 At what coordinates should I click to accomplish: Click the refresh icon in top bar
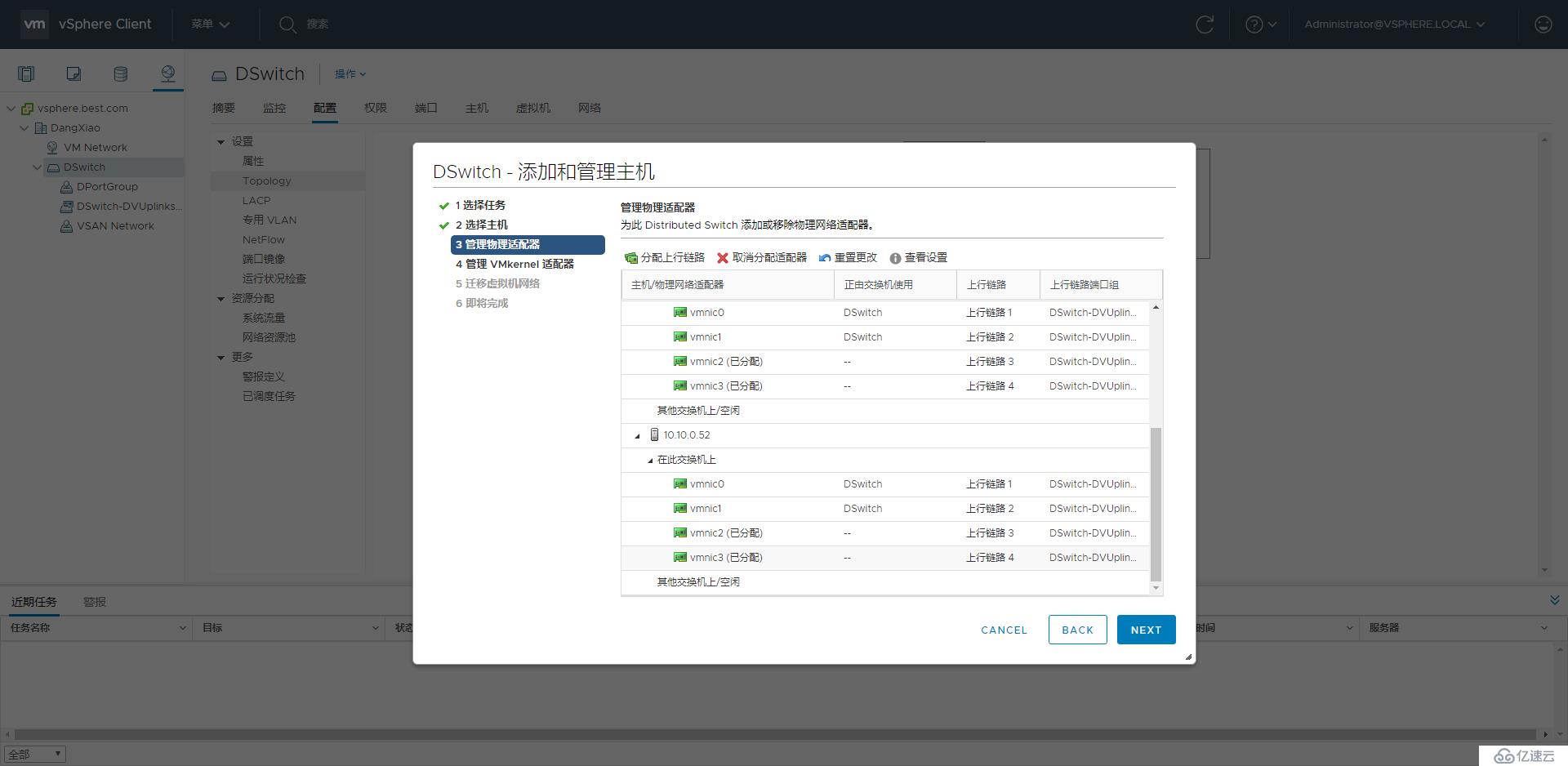pyautogui.click(x=1205, y=24)
